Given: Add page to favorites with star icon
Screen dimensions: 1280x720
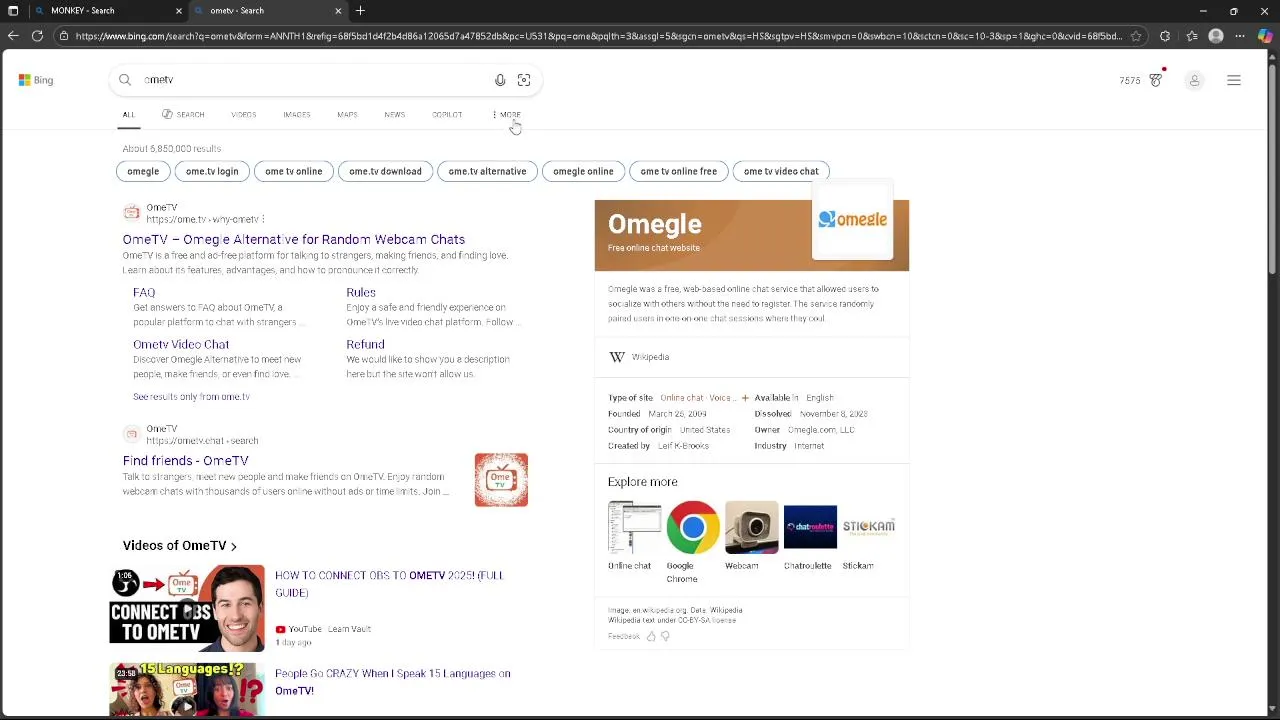Looking at the screenshot, I should coord(1136,36).
